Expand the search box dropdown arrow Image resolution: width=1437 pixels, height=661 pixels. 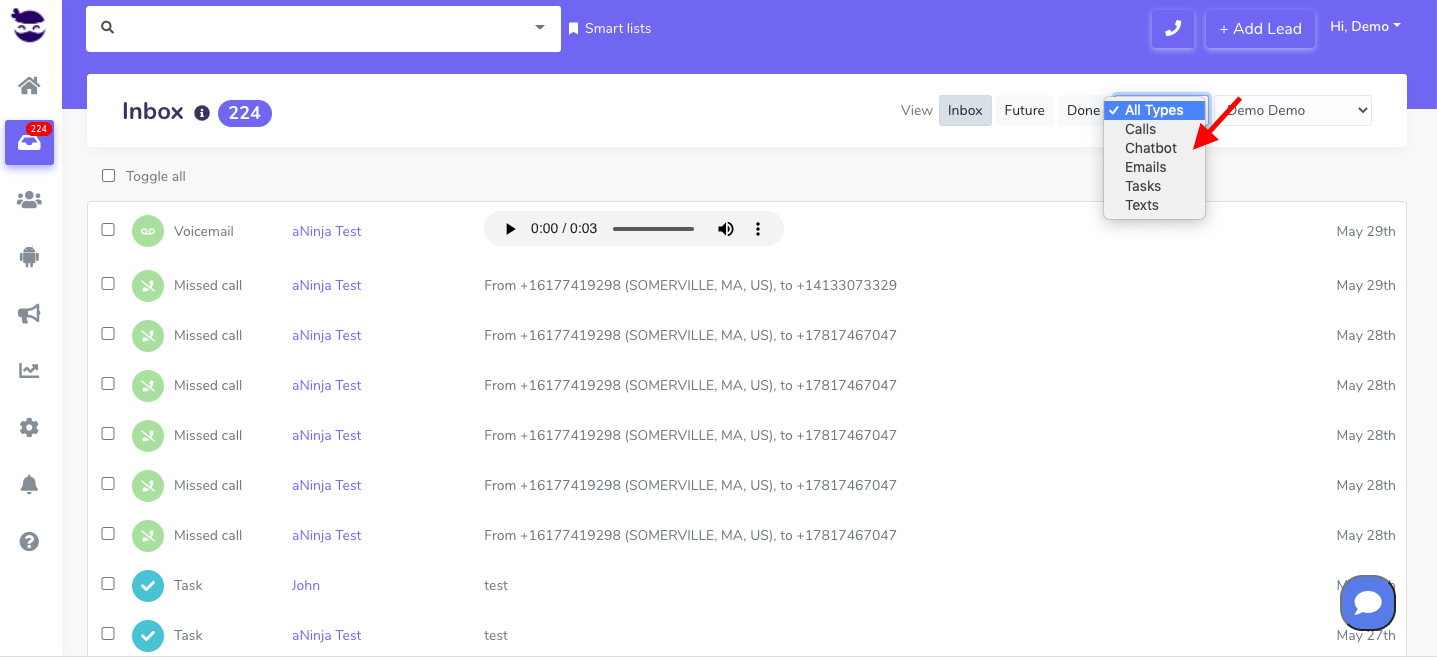[x=540, y=28]
